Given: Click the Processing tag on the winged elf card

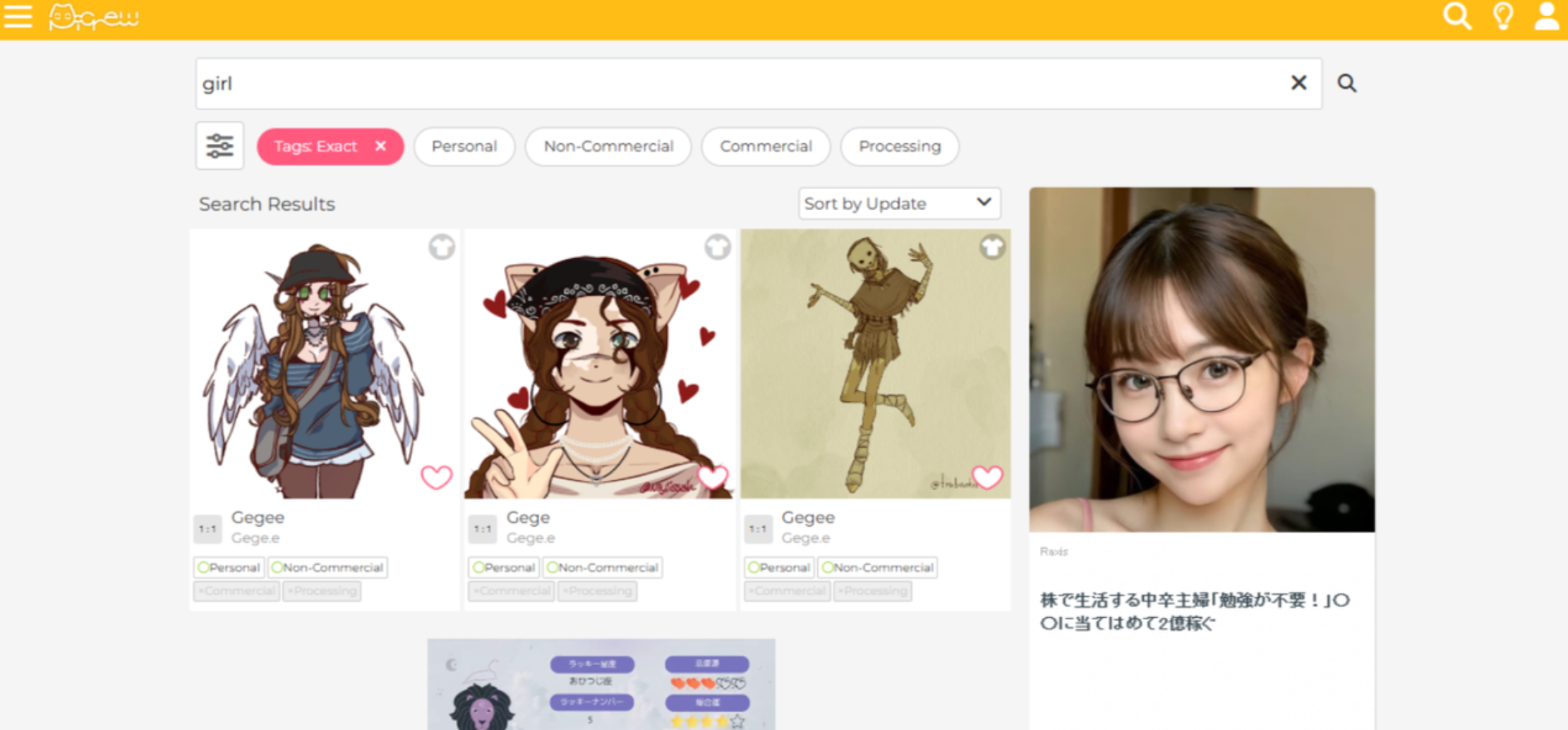Looking at the screenshot, I should 322,591.
